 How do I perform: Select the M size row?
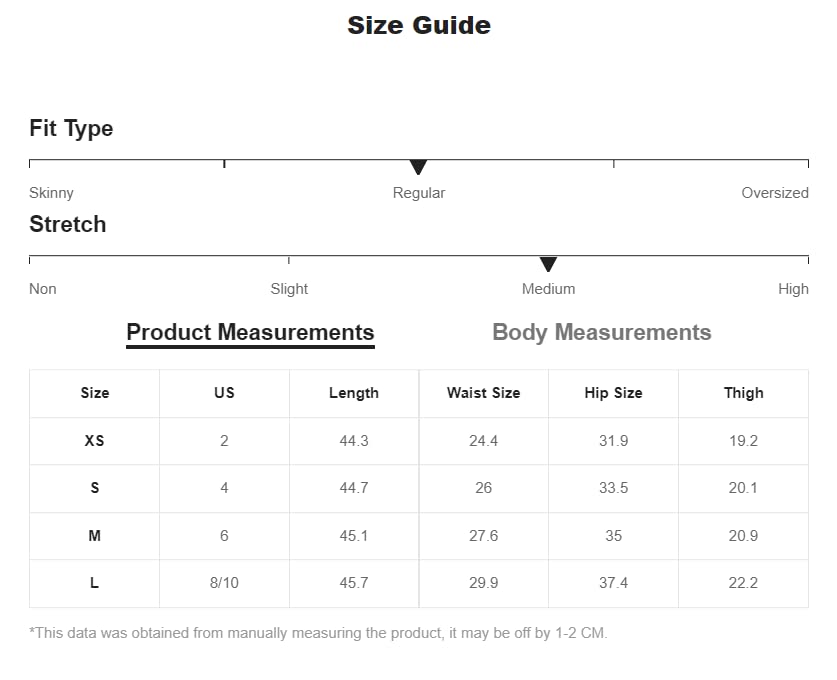(95, 536)
